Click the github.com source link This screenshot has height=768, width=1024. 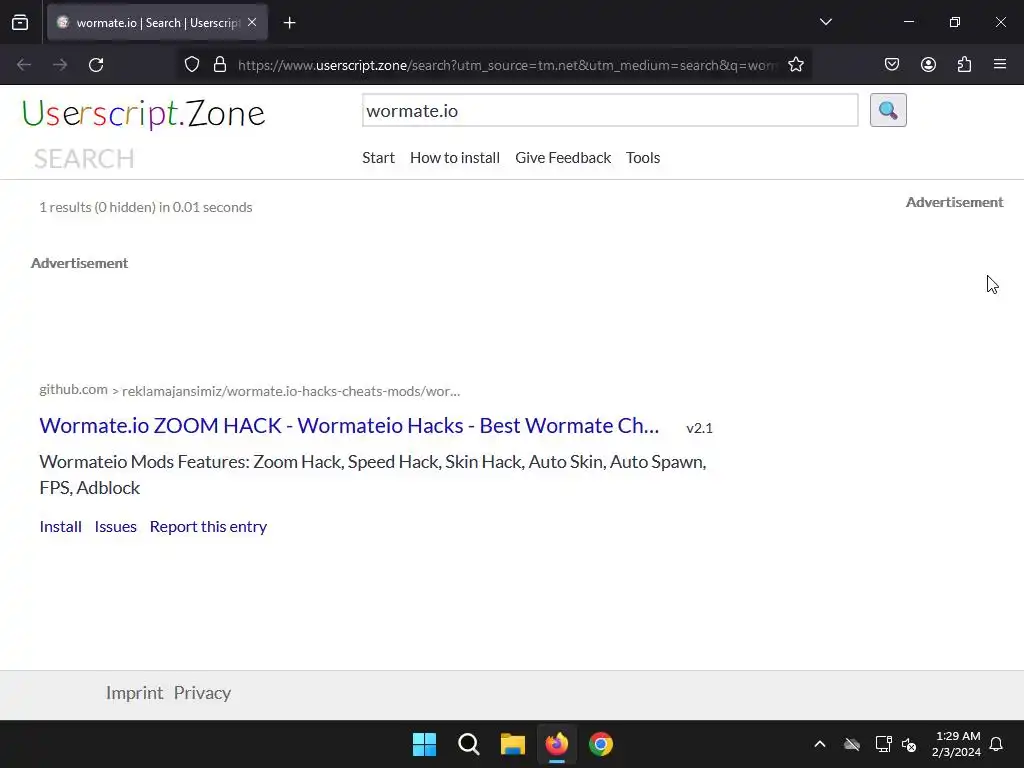pyautogui.click(x=73, y=389)
